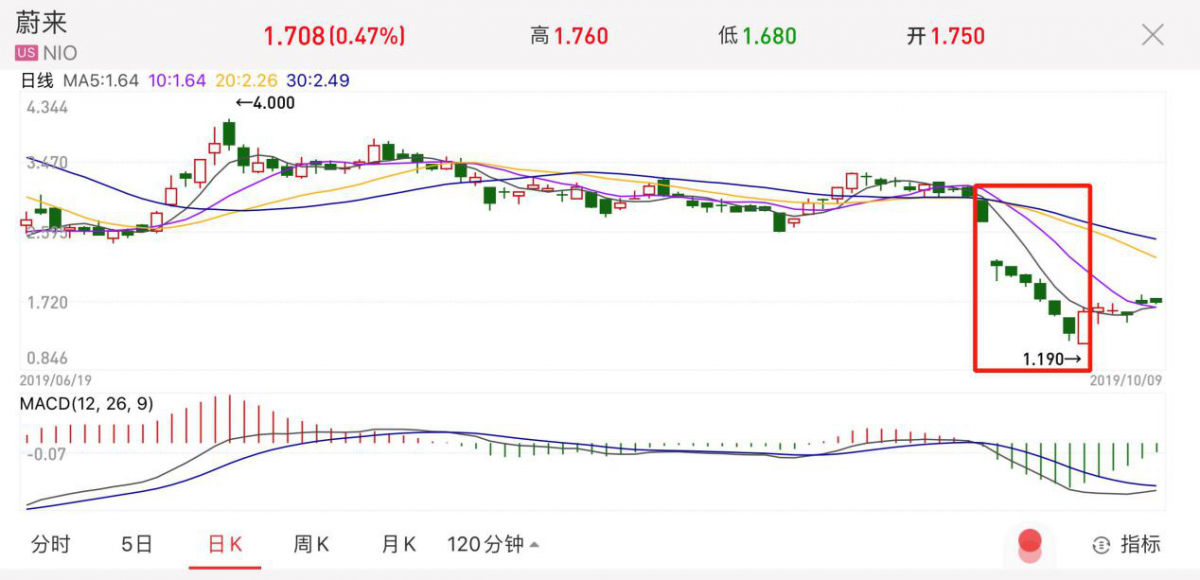Tap the day high value 高 1.760
The image size is (1200, 580).
[x=569, y=37]
